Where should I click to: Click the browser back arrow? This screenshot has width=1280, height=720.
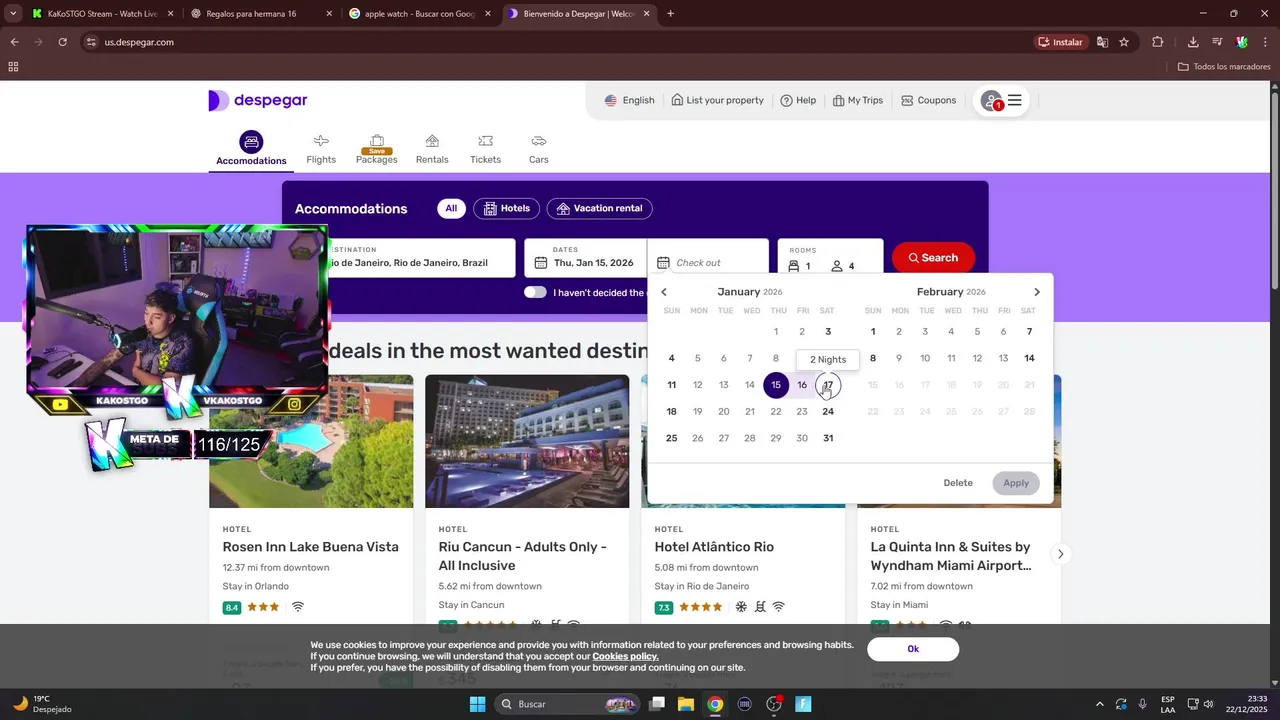click(14, 42)
